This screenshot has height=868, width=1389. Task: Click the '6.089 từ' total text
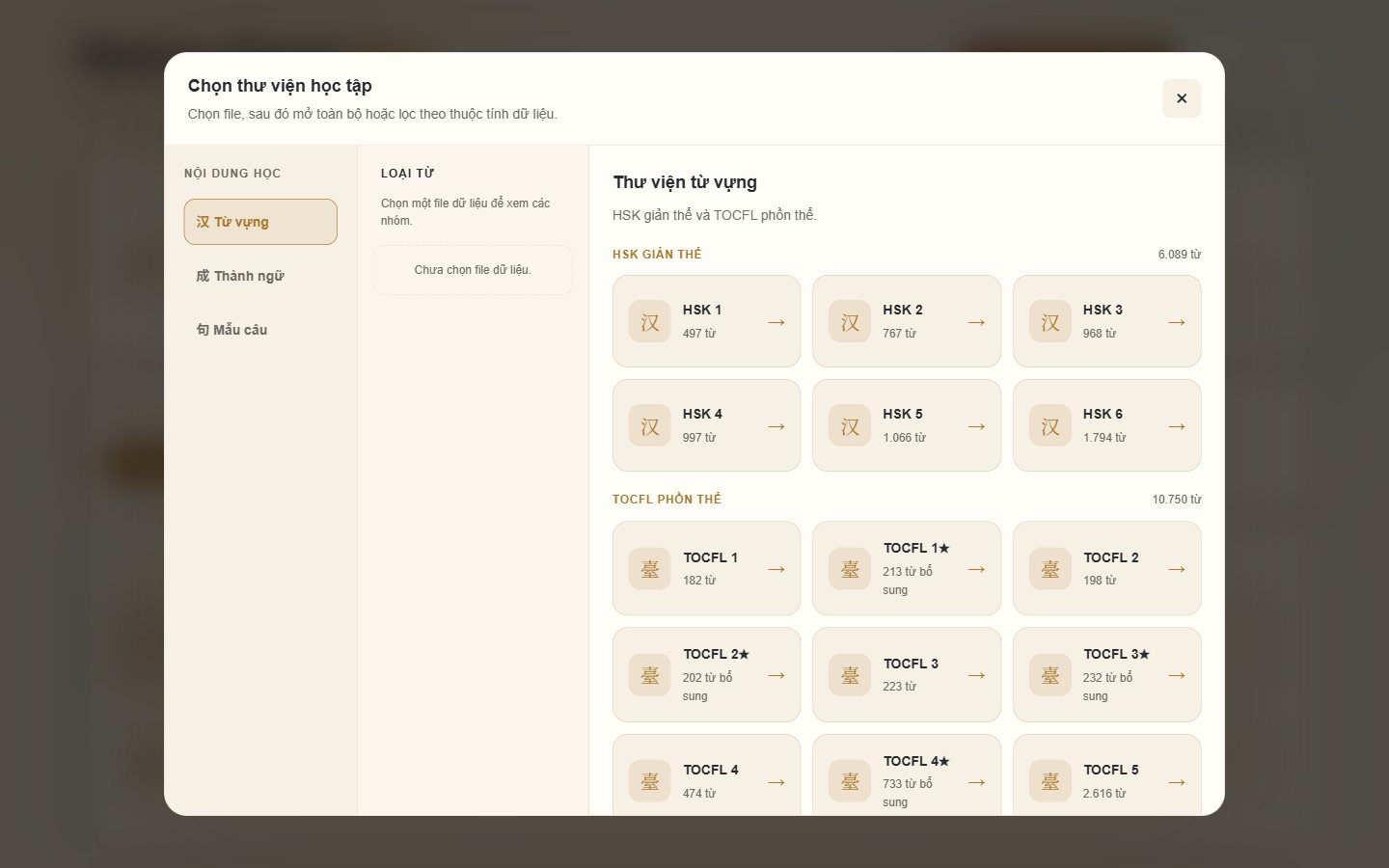pyautogui.click(x=1180, y=255)
